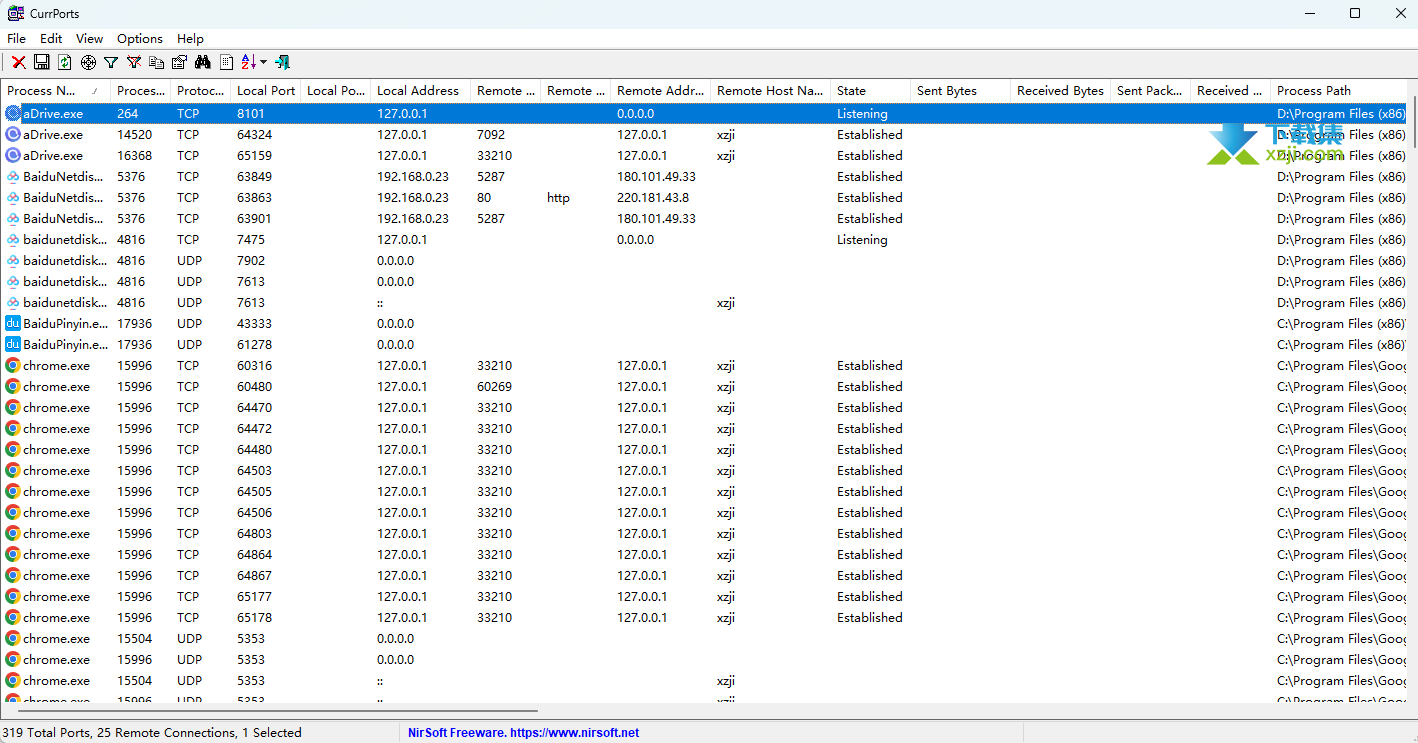Generate HTML report toolbar icon
Screen dimensions: 1418x743
click(227, 62)
